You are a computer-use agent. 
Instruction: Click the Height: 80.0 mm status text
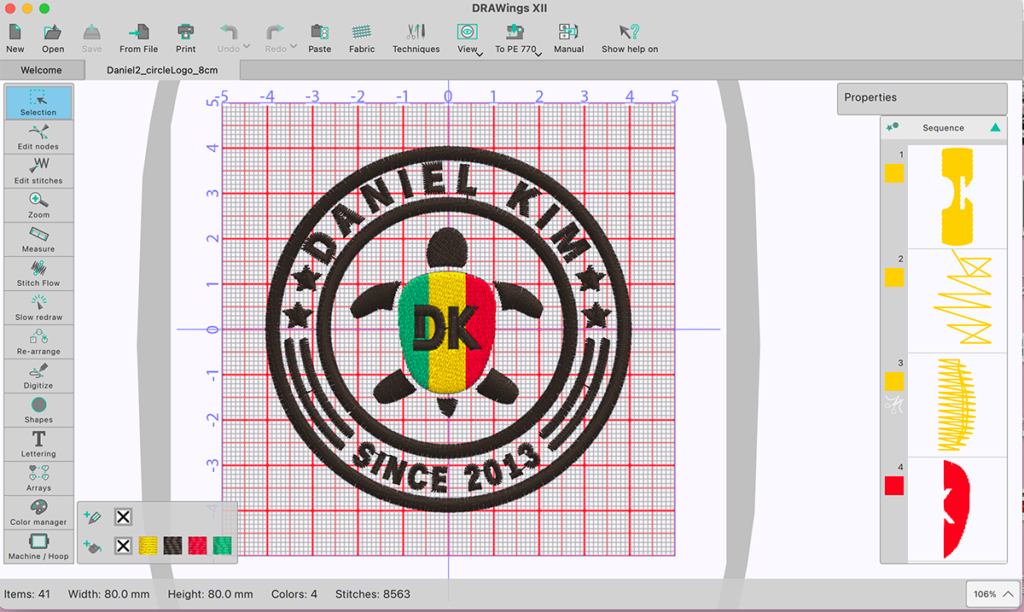[210, 594]
